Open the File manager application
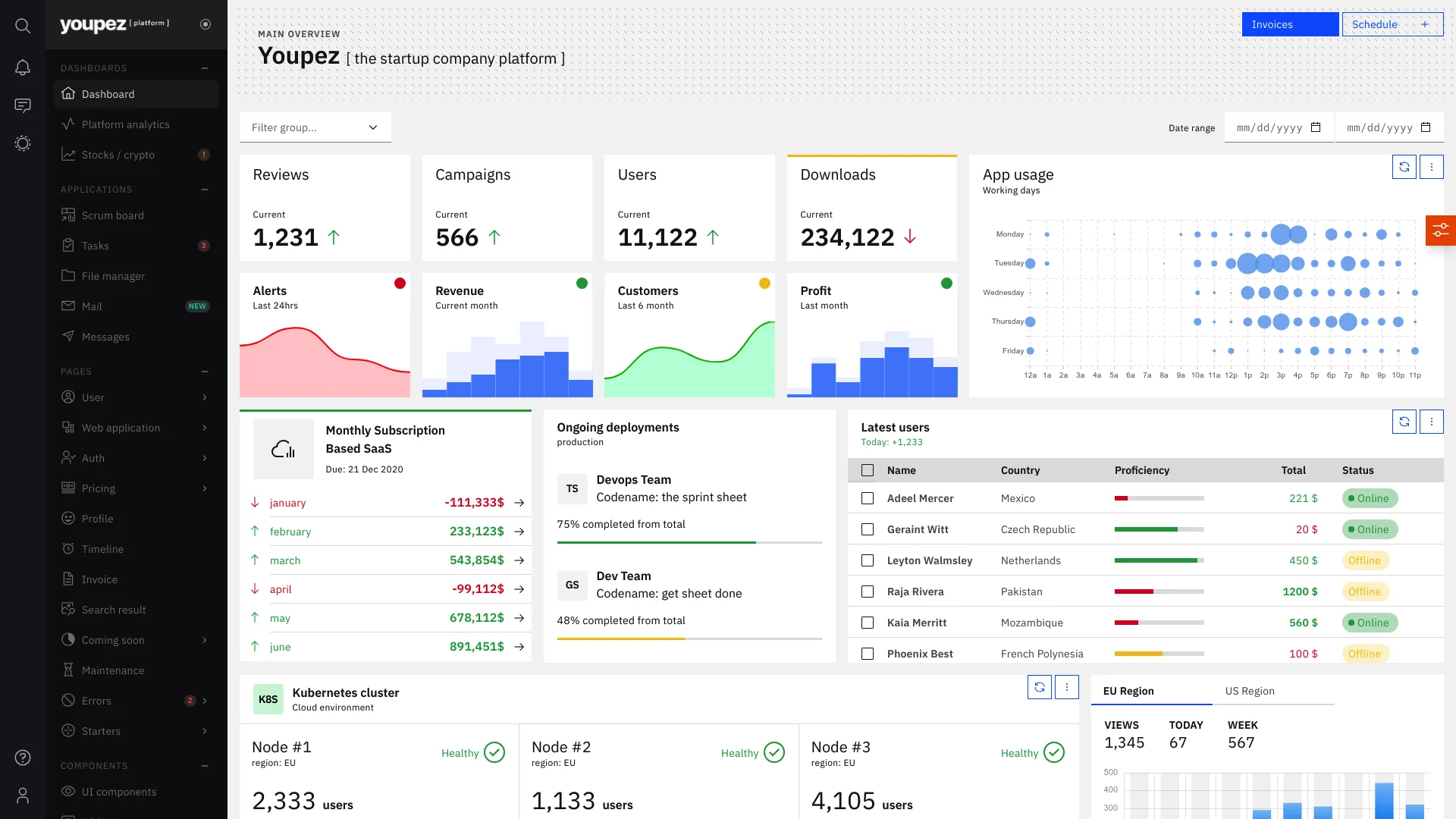The height and width of the screenshot is (819, 1456). [x=136, y=276]
